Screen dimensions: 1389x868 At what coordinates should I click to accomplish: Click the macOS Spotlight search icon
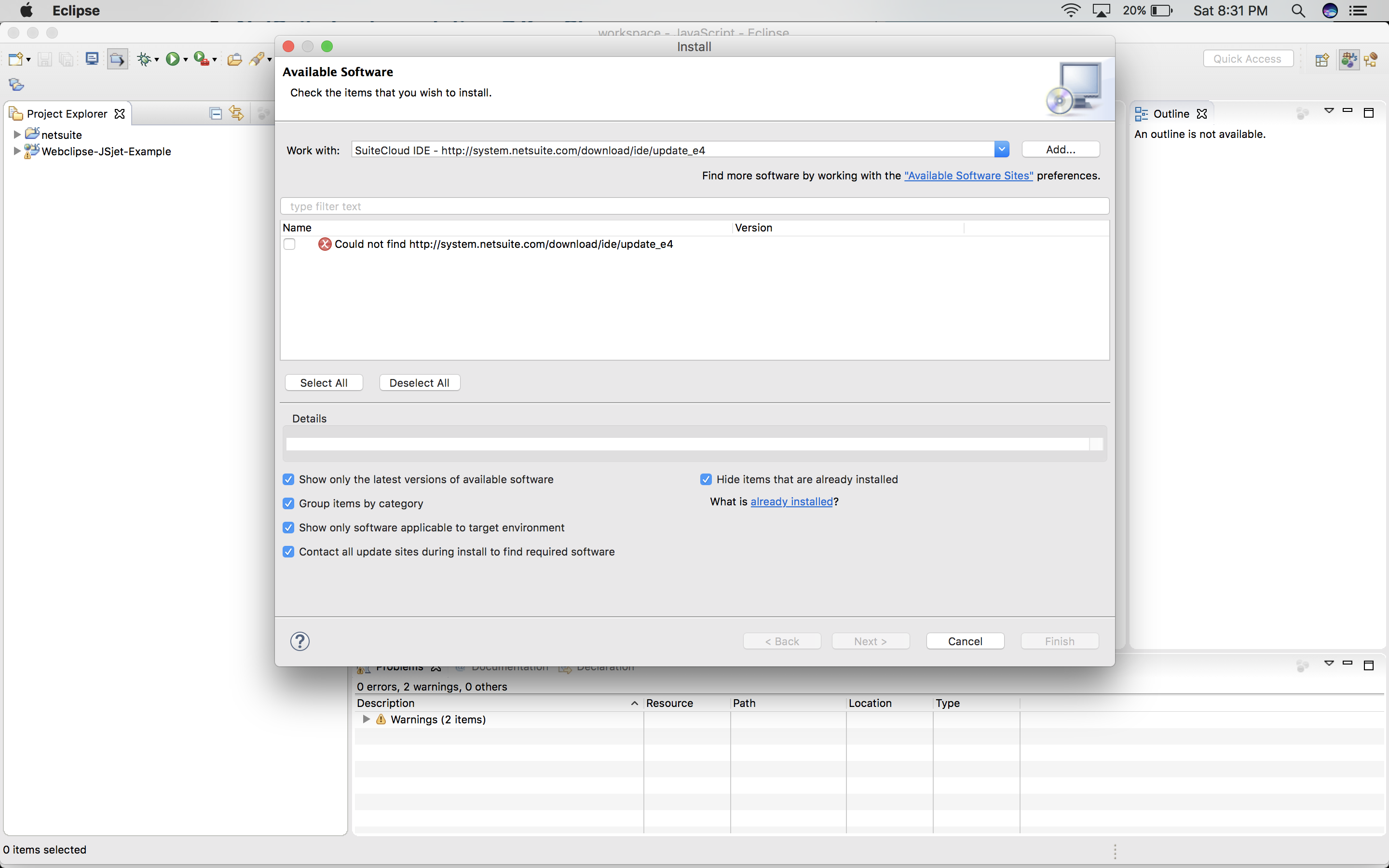[x=1298, y=11]
